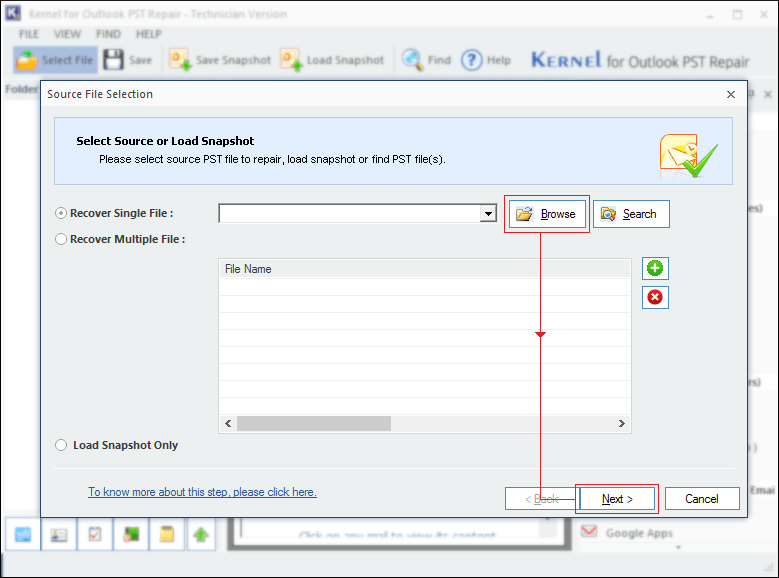Image resolution: width=779 pixels, height=578 pixels.
Task: Open the HELP menu
Action: coord(149,34)
